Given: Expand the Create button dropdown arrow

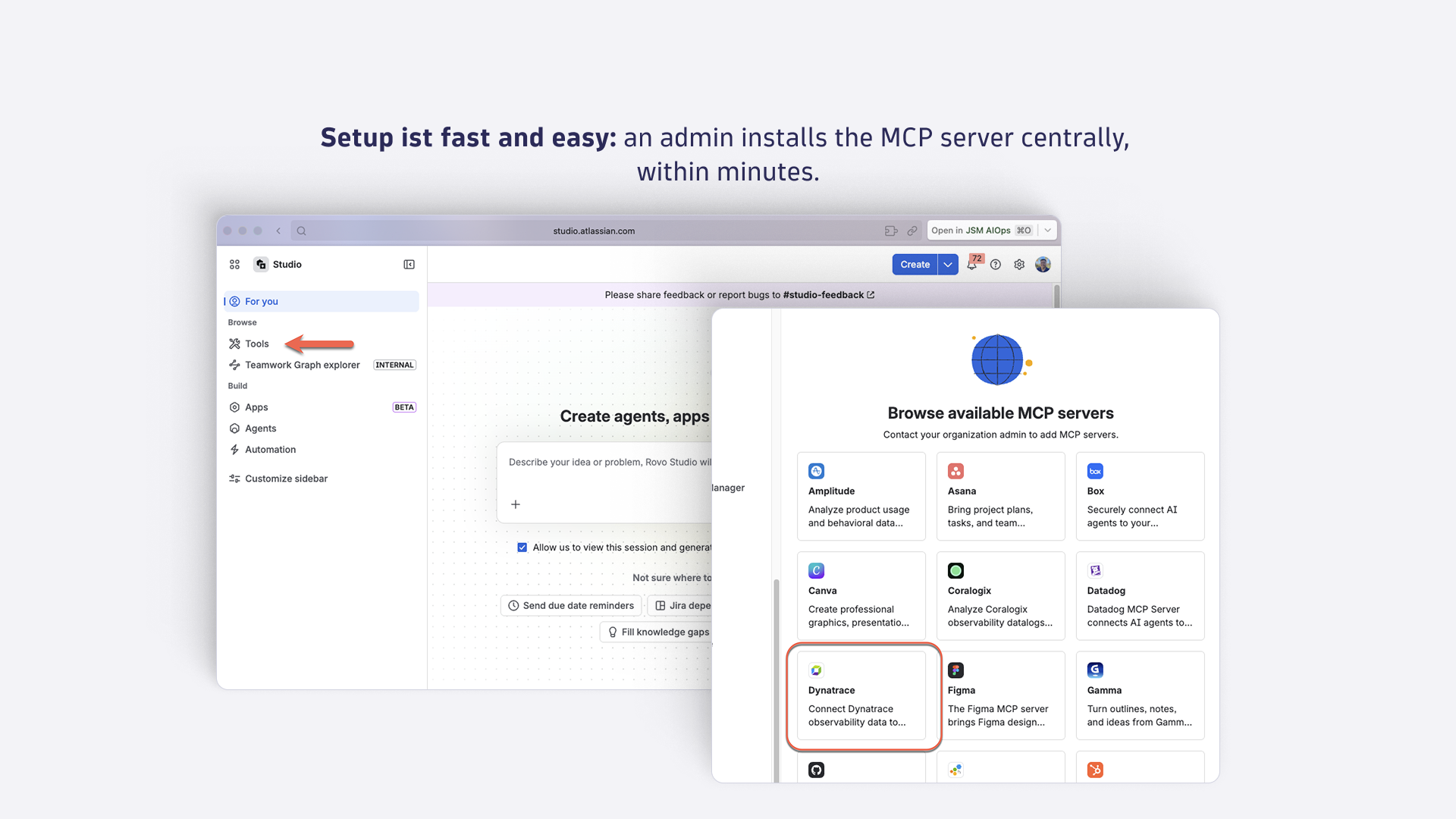Looking at the screenshot, I should coord(948,265).
